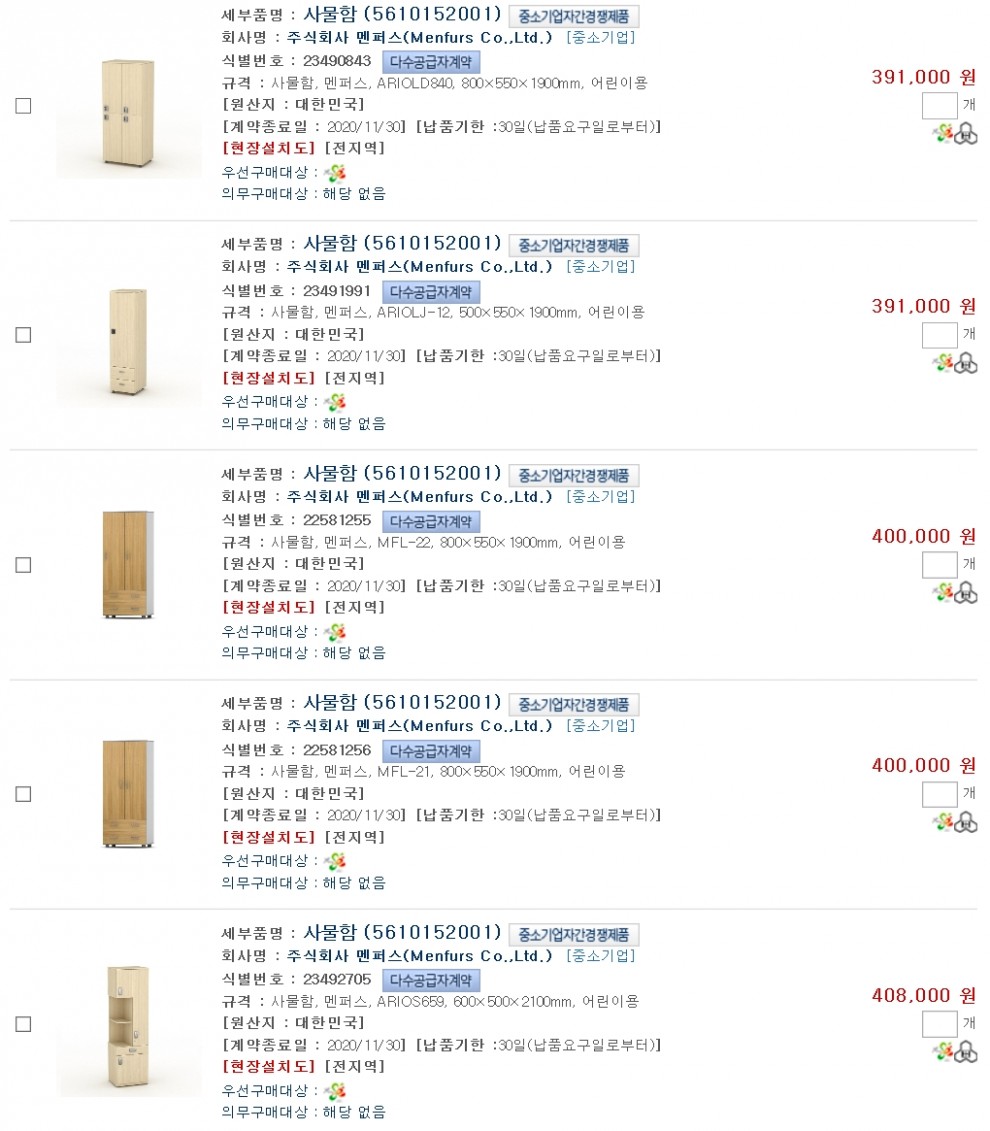
Task: Tick the checkbox for the ARIOS659 locker
Action: coord(23,1024)
